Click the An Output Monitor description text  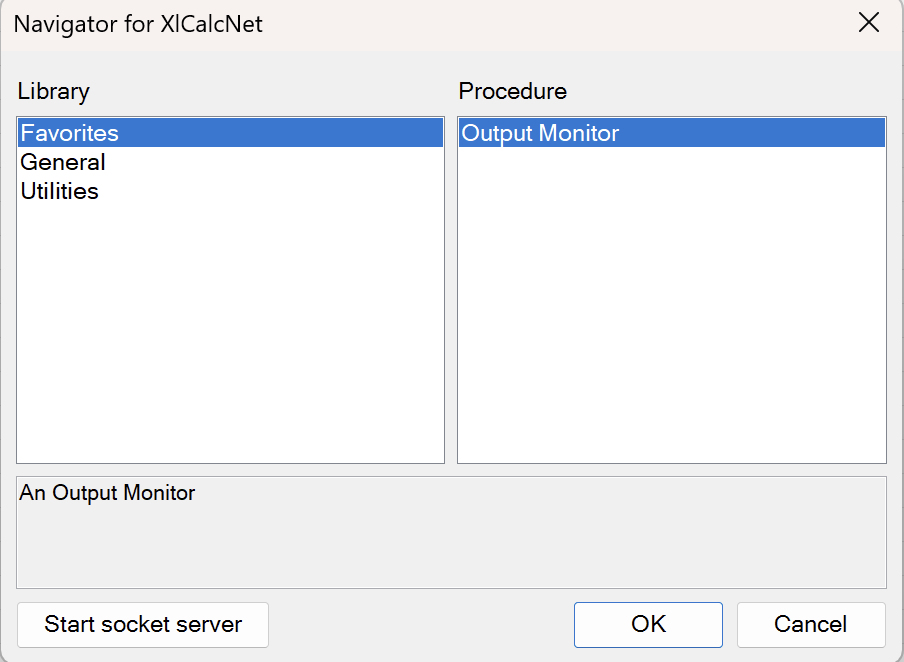point(107,493)
